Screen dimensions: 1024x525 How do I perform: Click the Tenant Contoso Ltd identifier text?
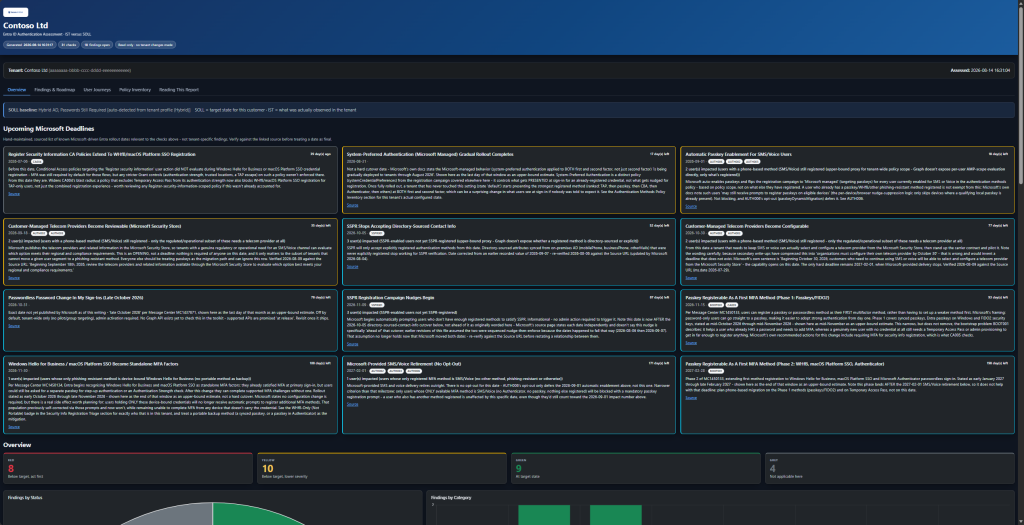70,70
